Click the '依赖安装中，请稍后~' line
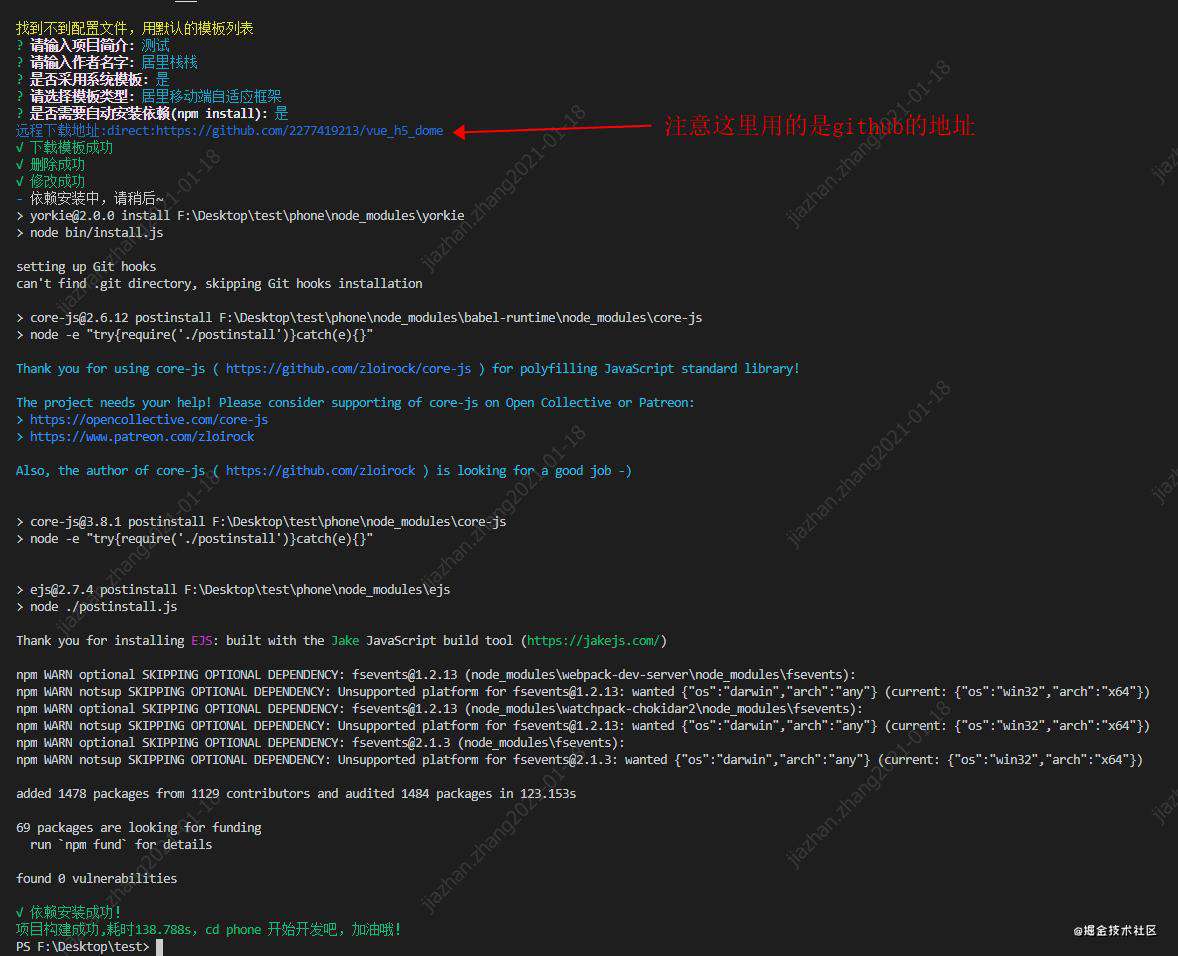 pos(89,198)
